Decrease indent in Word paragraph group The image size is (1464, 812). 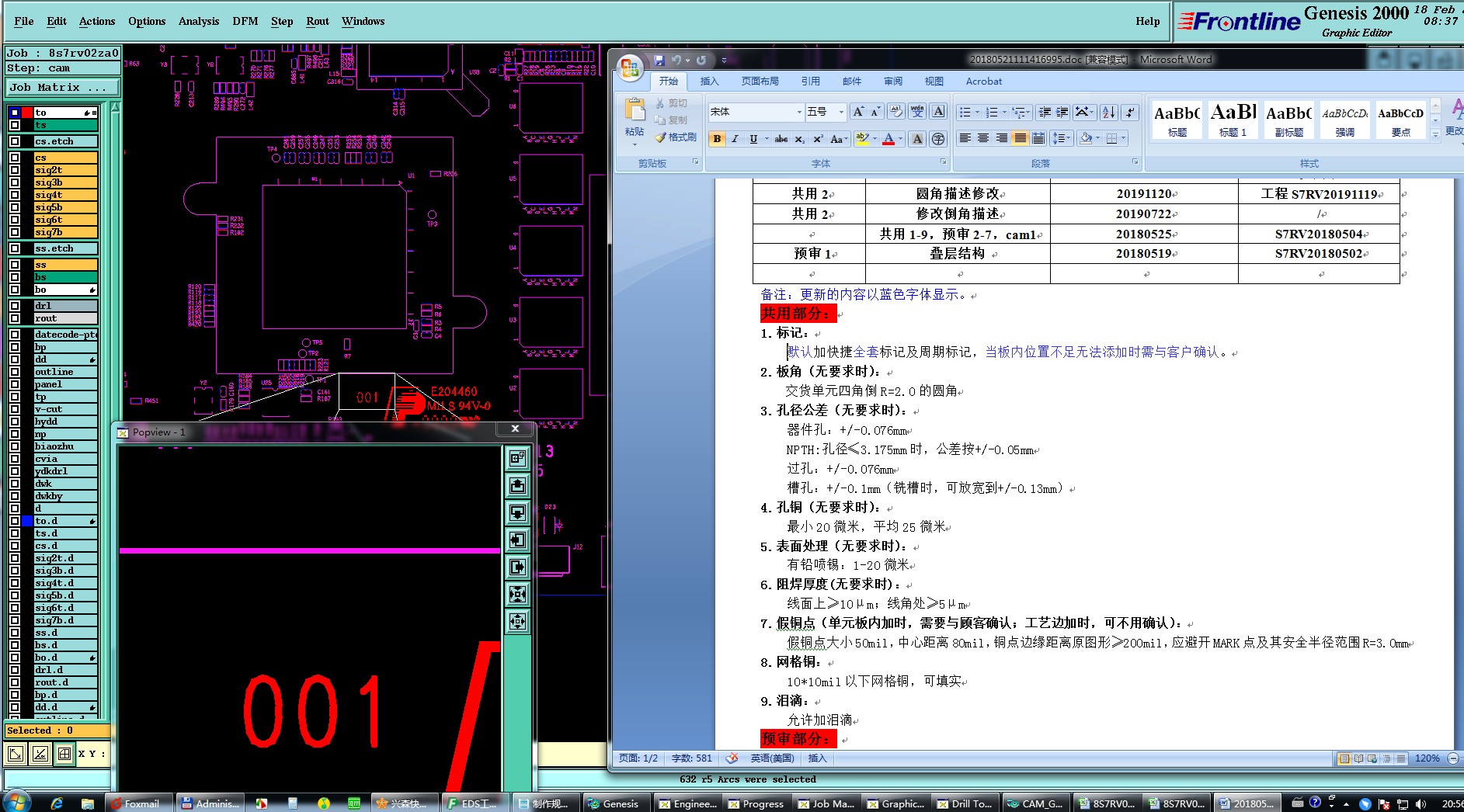coord(1045,113)
